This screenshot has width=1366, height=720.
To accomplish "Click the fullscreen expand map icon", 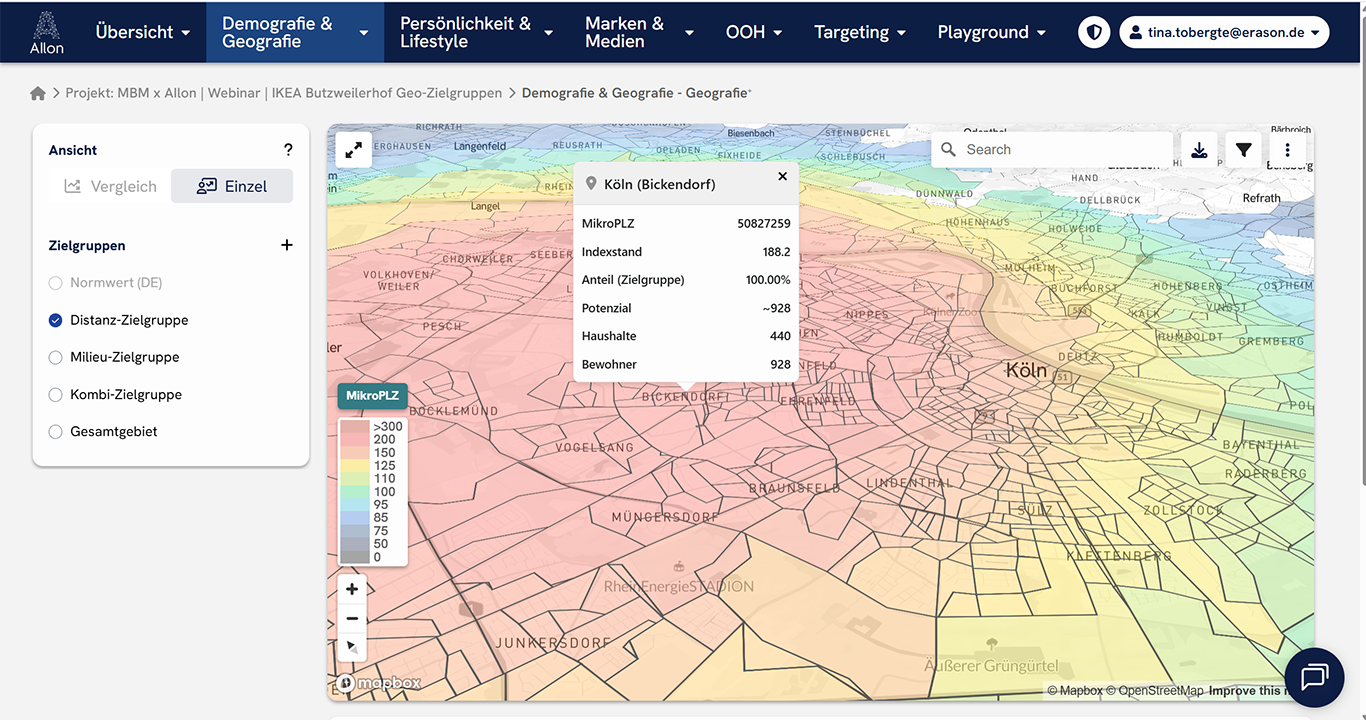I will (x=353, y=150).
